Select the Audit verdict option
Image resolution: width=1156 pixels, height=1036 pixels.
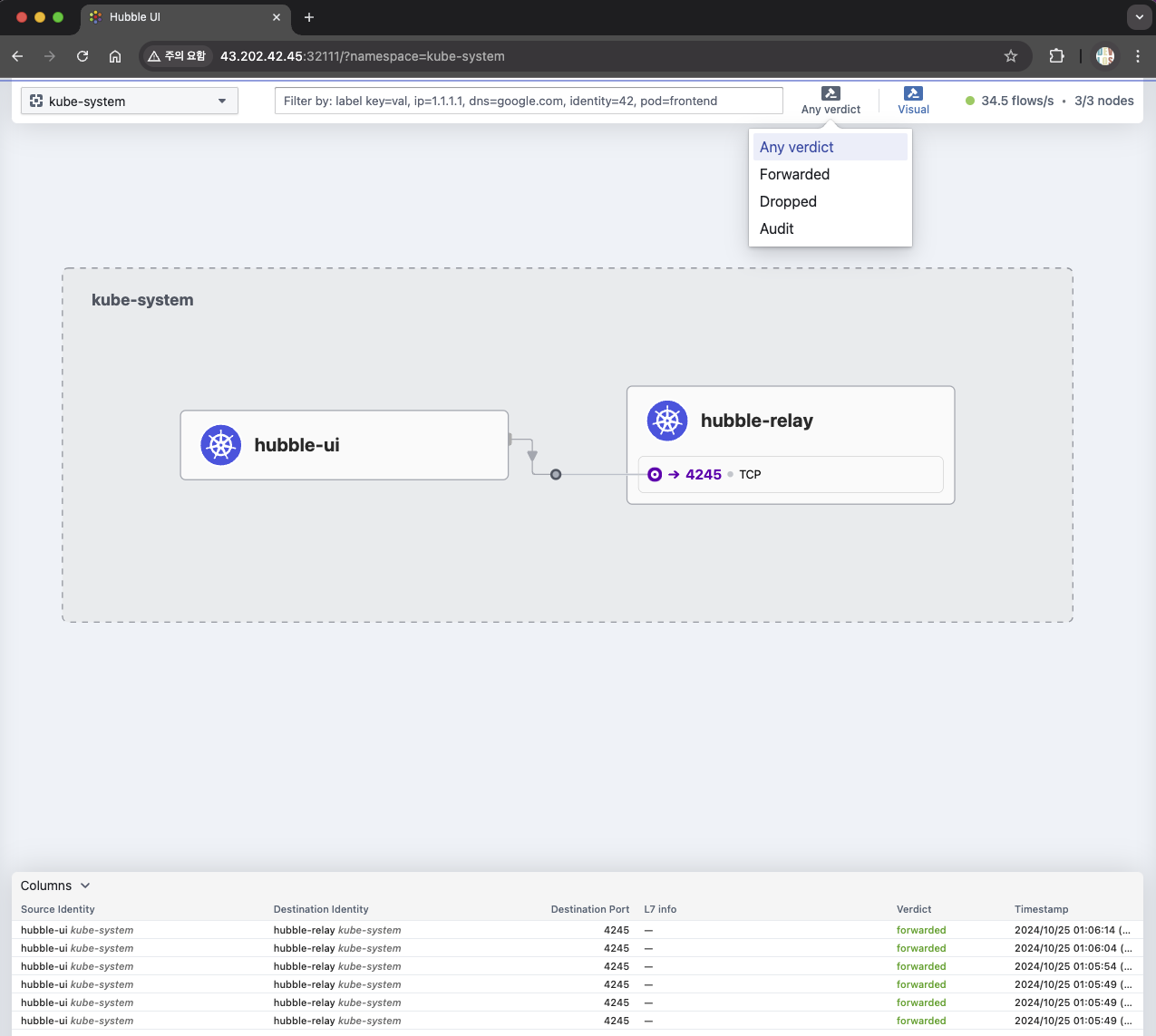coord(831,228)
